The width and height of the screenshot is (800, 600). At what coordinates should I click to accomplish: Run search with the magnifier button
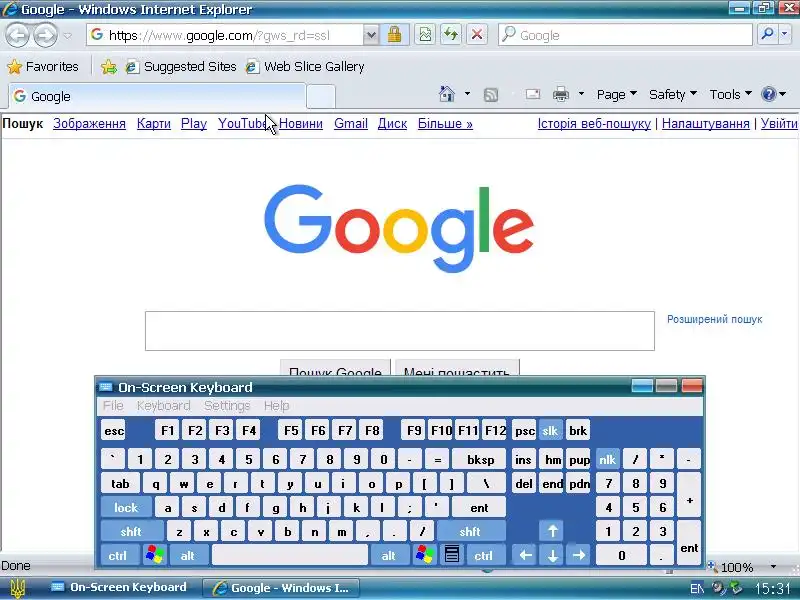(767, 35)
